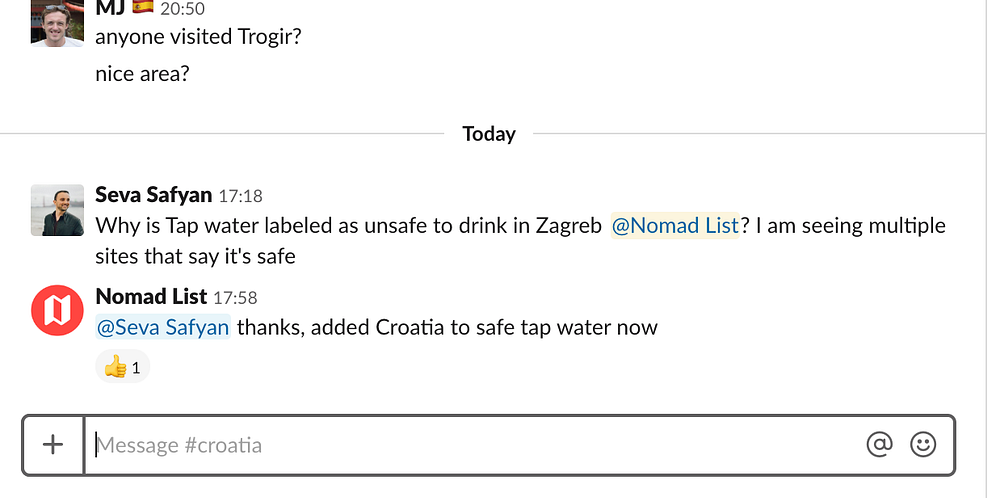Open the emoji picker smiley icon
Screen dimensions: 1000x498
pos(923,445)
